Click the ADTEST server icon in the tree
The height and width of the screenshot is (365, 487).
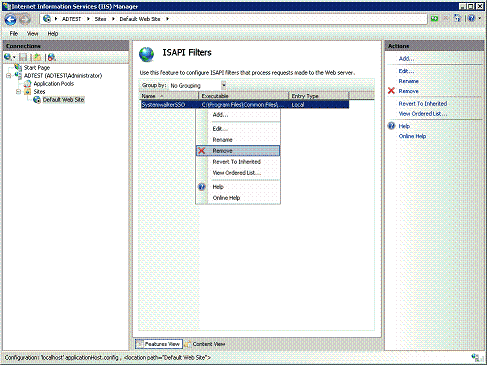coord(18,76)
